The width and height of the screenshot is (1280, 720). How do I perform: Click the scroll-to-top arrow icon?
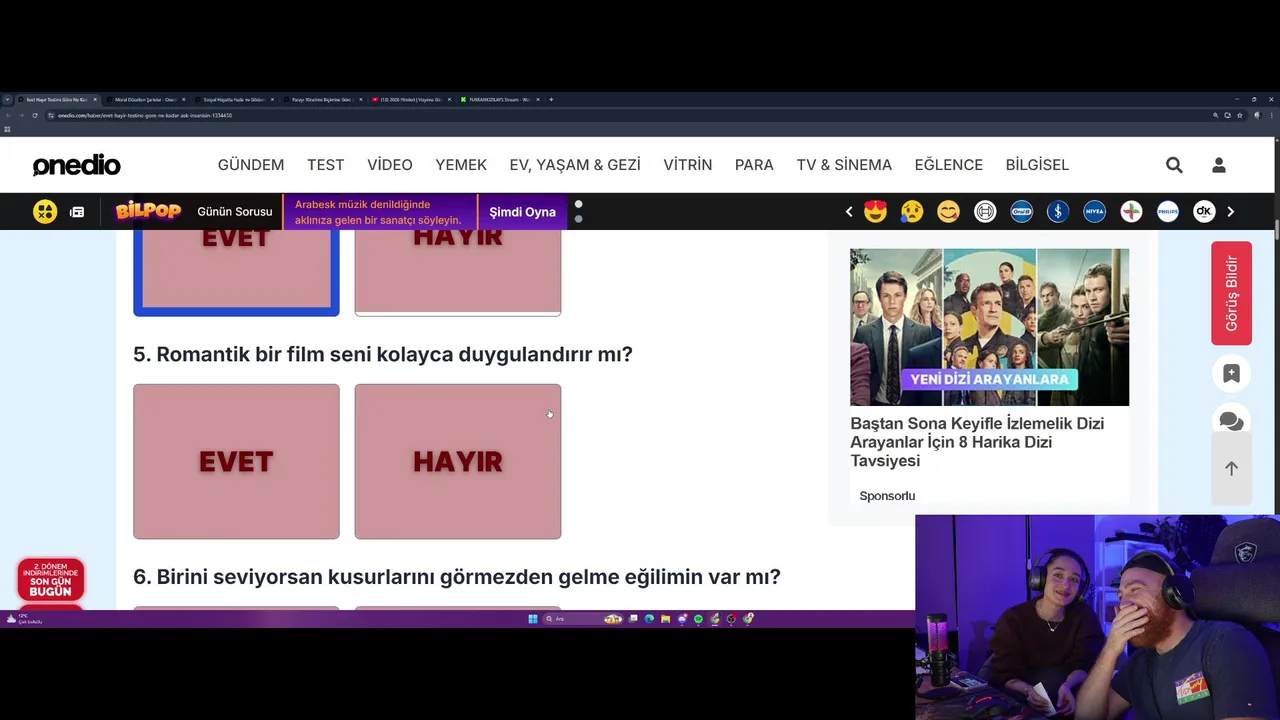1231,468
